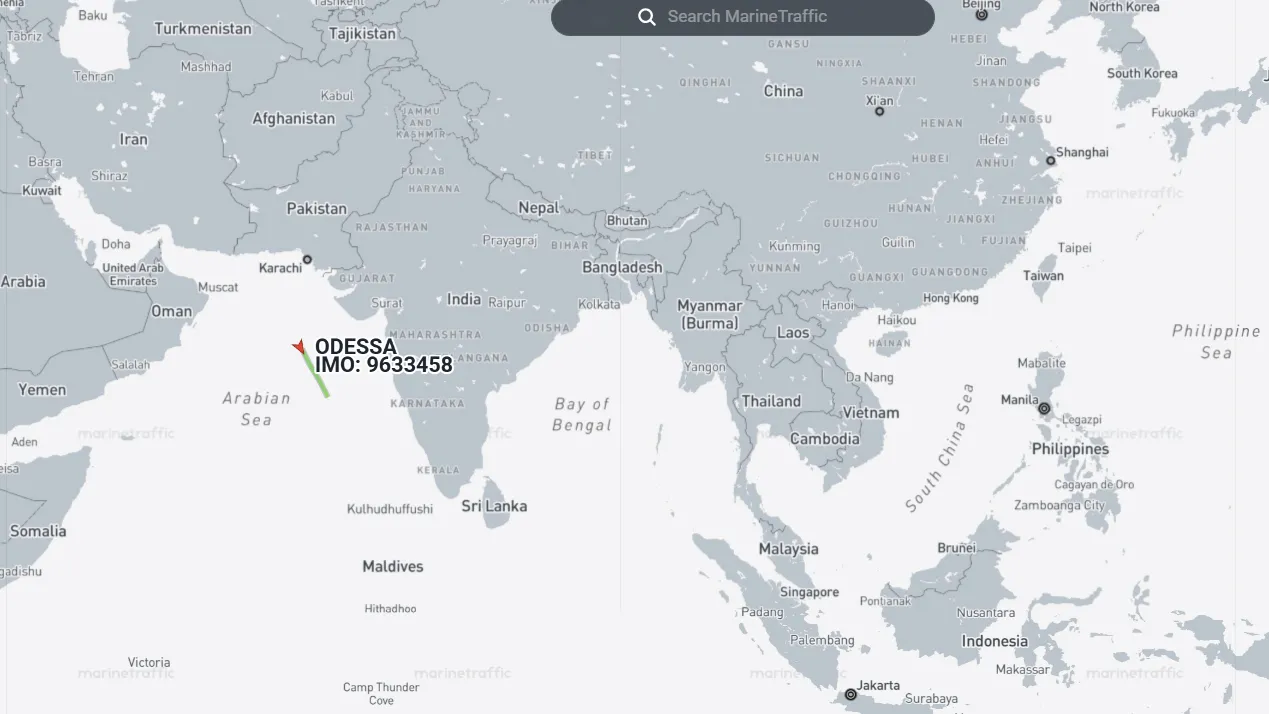
Task: Click the Karachi port circle marker
Action: (x=307, y=259)
